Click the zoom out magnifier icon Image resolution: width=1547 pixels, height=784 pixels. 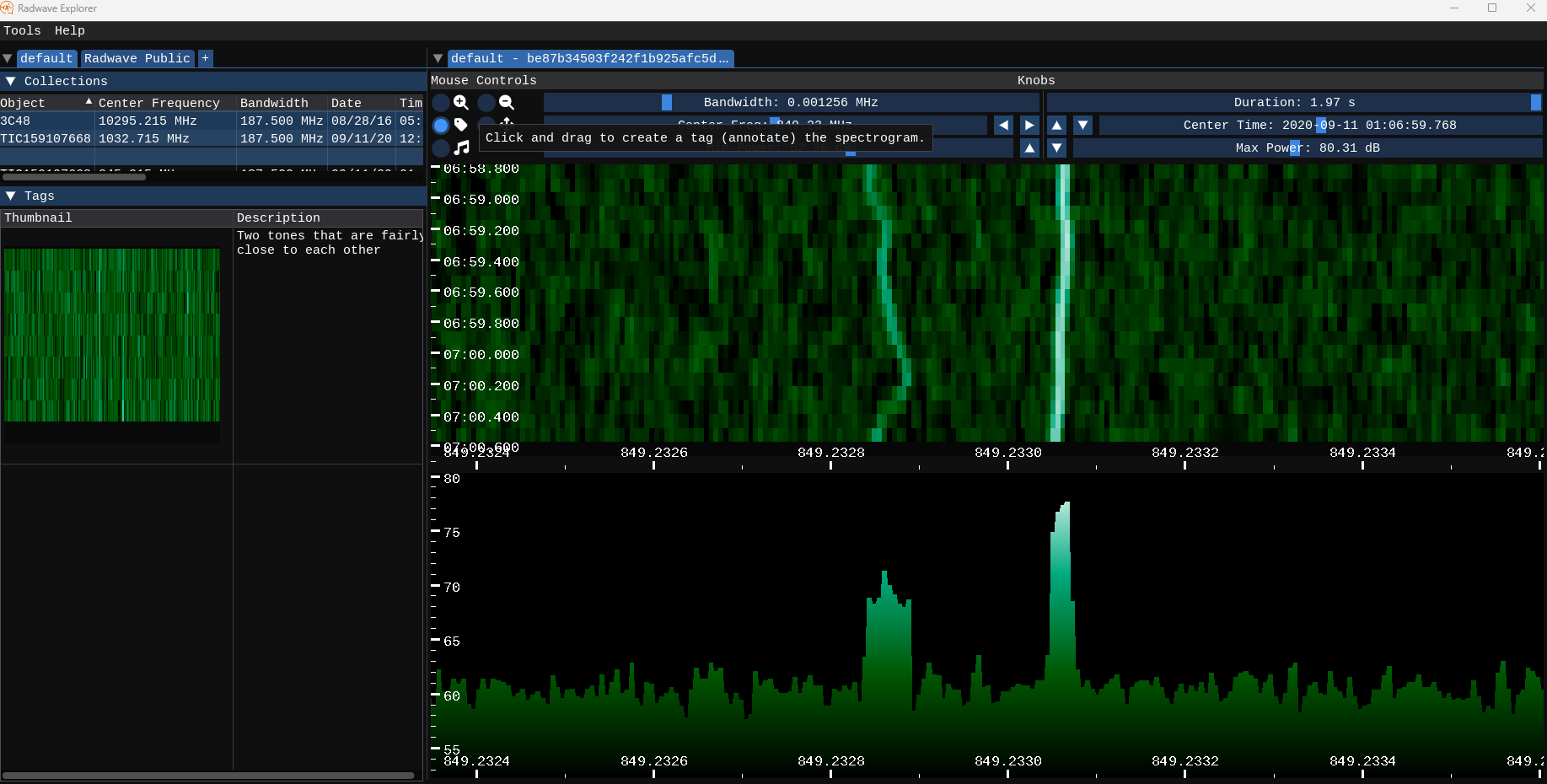[x=507, y=102]
